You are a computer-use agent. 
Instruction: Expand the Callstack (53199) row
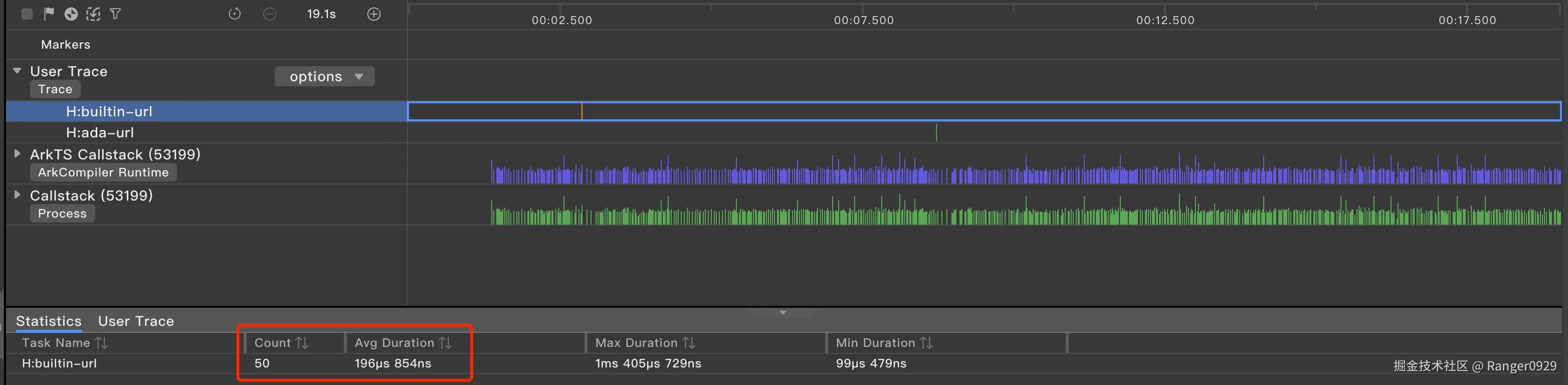point(17,195)
